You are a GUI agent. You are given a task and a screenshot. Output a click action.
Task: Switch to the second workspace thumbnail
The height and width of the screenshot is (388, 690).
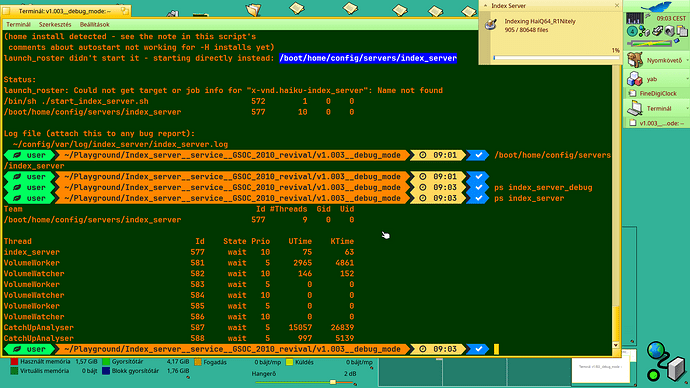click(474, 372)
